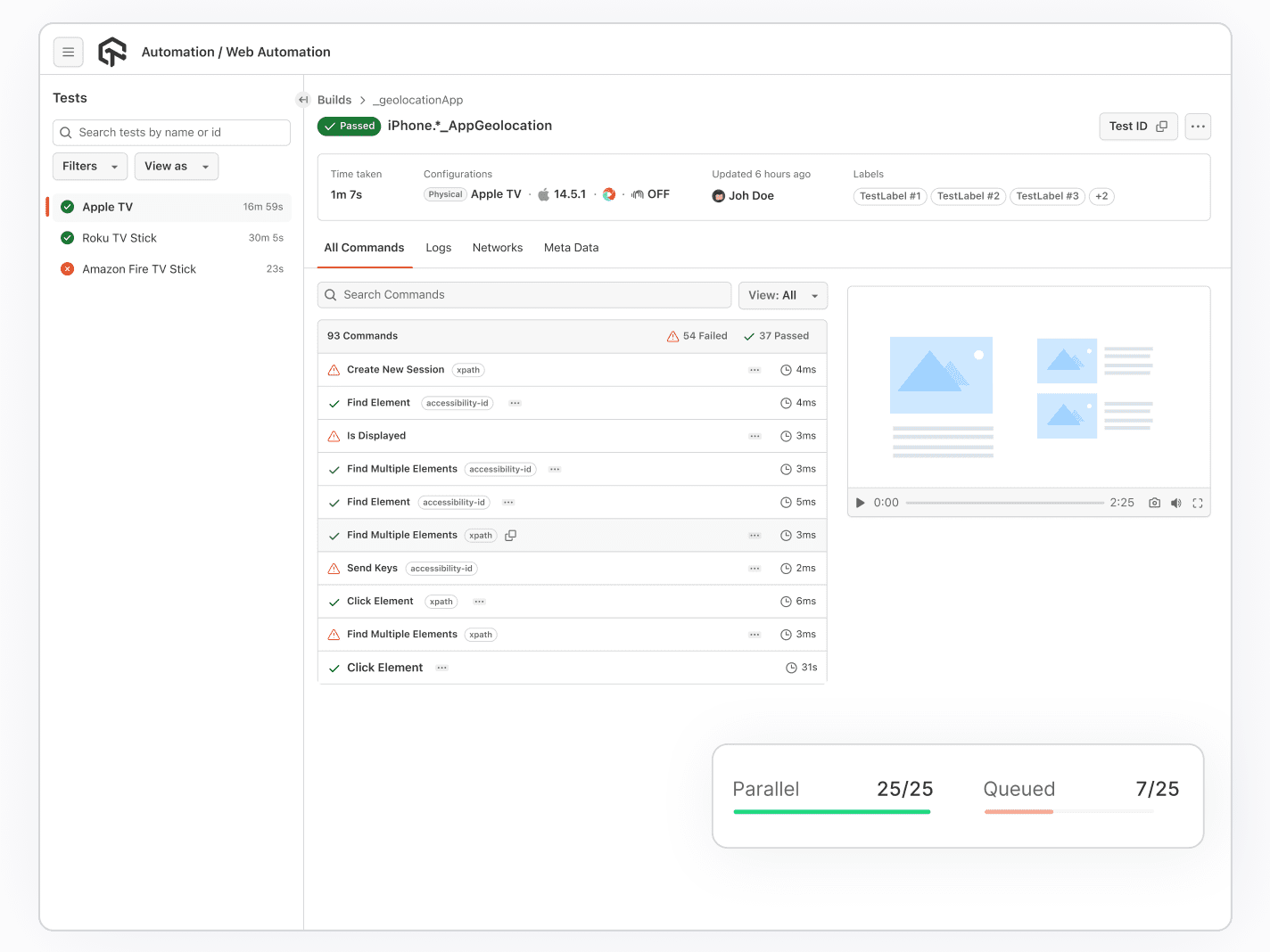Collapse the Tests sidebar panel

point(303,100)
